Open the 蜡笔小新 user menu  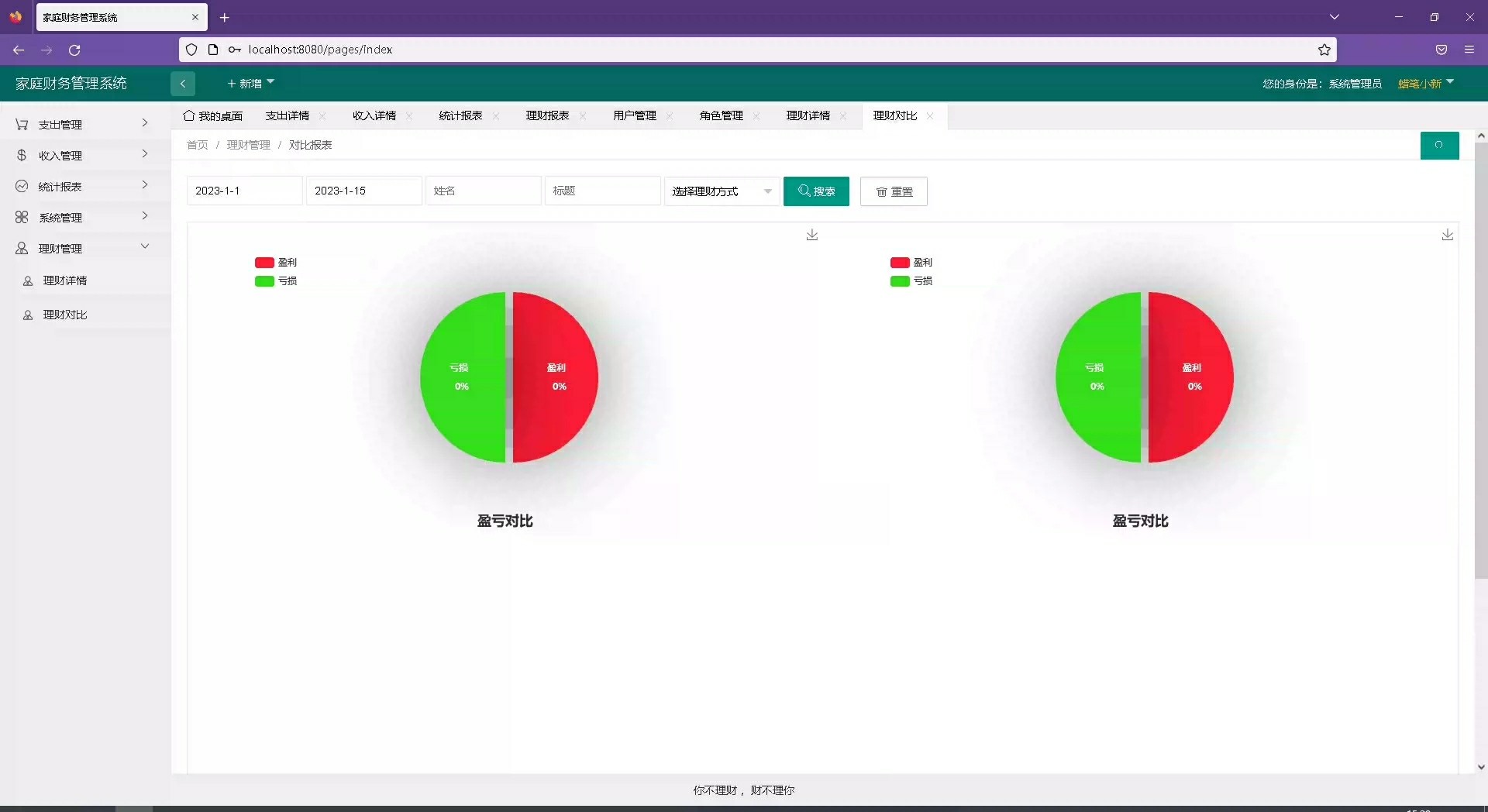pos(1425,84)
